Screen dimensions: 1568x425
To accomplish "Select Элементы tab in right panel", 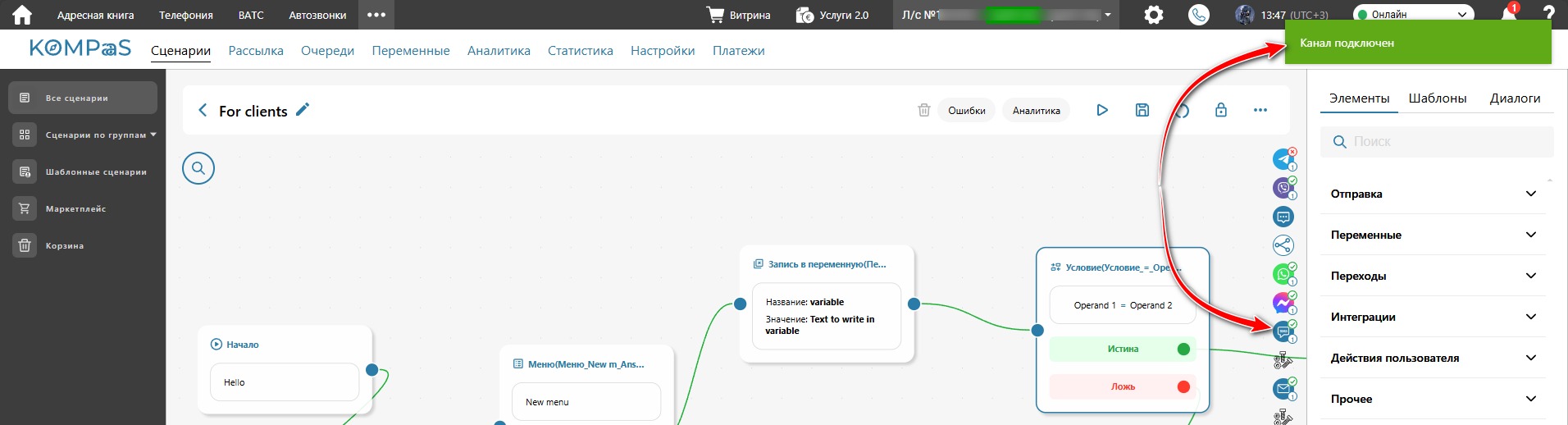I will click(1359, 98).
